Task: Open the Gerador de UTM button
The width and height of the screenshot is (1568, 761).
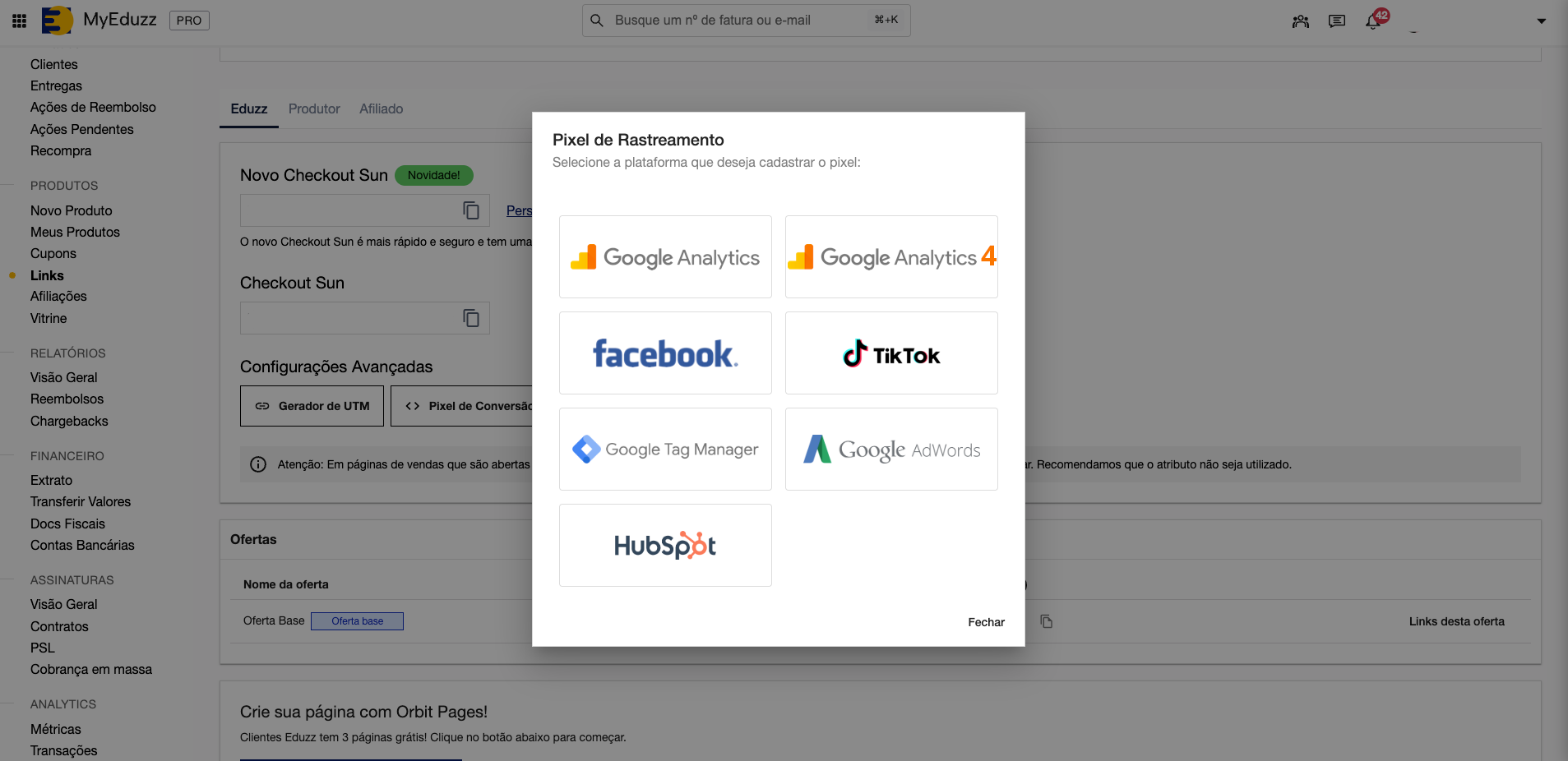Action: (312, 406)
